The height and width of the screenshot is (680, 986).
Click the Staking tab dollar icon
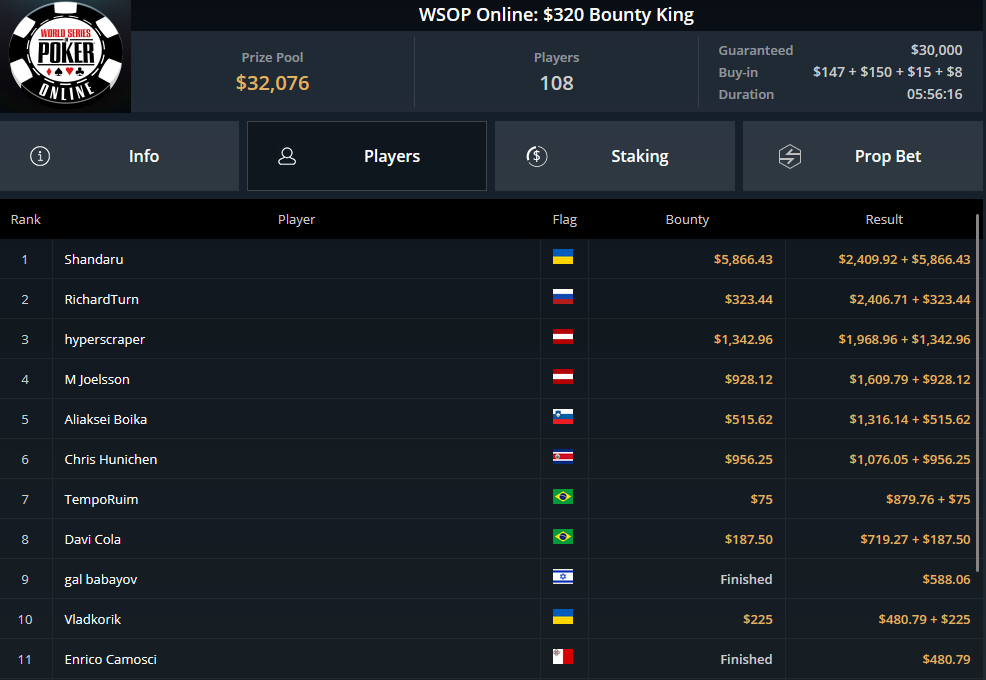536,156
